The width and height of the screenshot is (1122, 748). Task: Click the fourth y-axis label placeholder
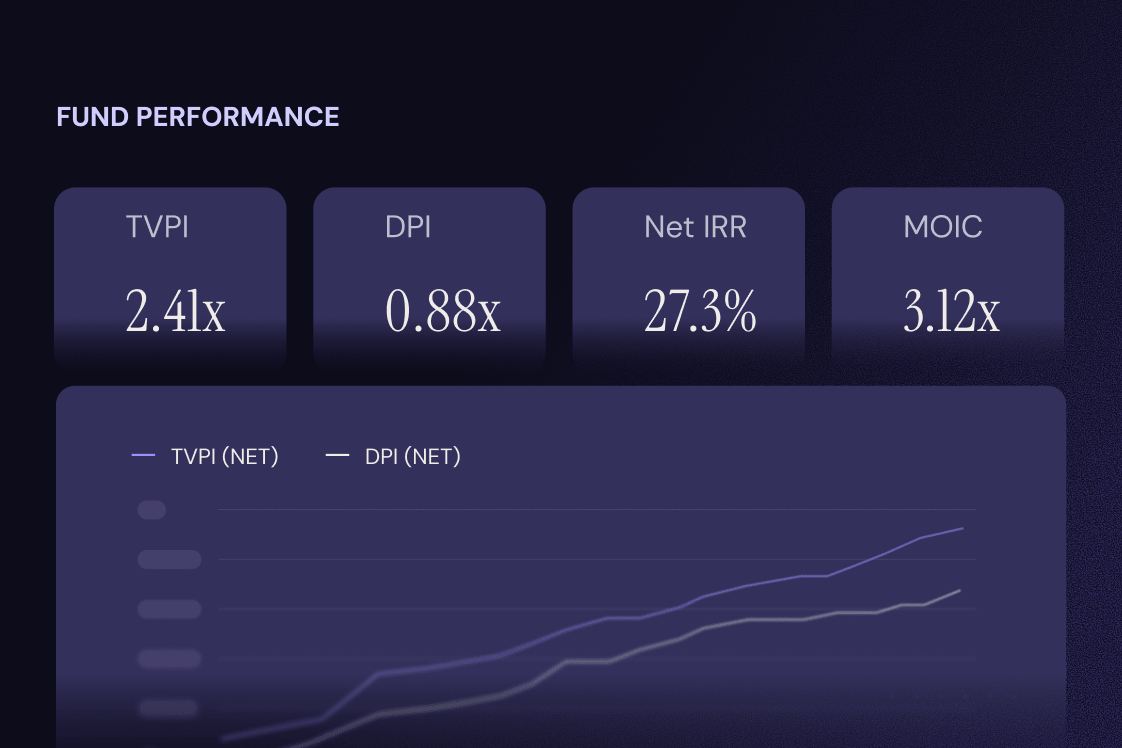coord(170,659)
